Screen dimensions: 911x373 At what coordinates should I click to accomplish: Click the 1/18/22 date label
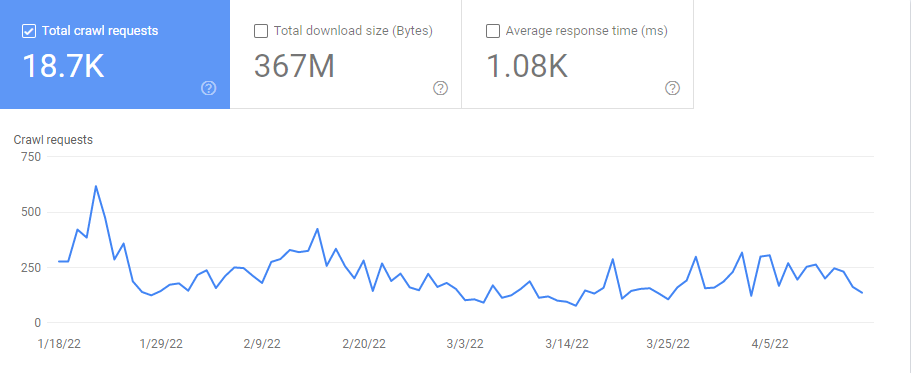(59, 344)
